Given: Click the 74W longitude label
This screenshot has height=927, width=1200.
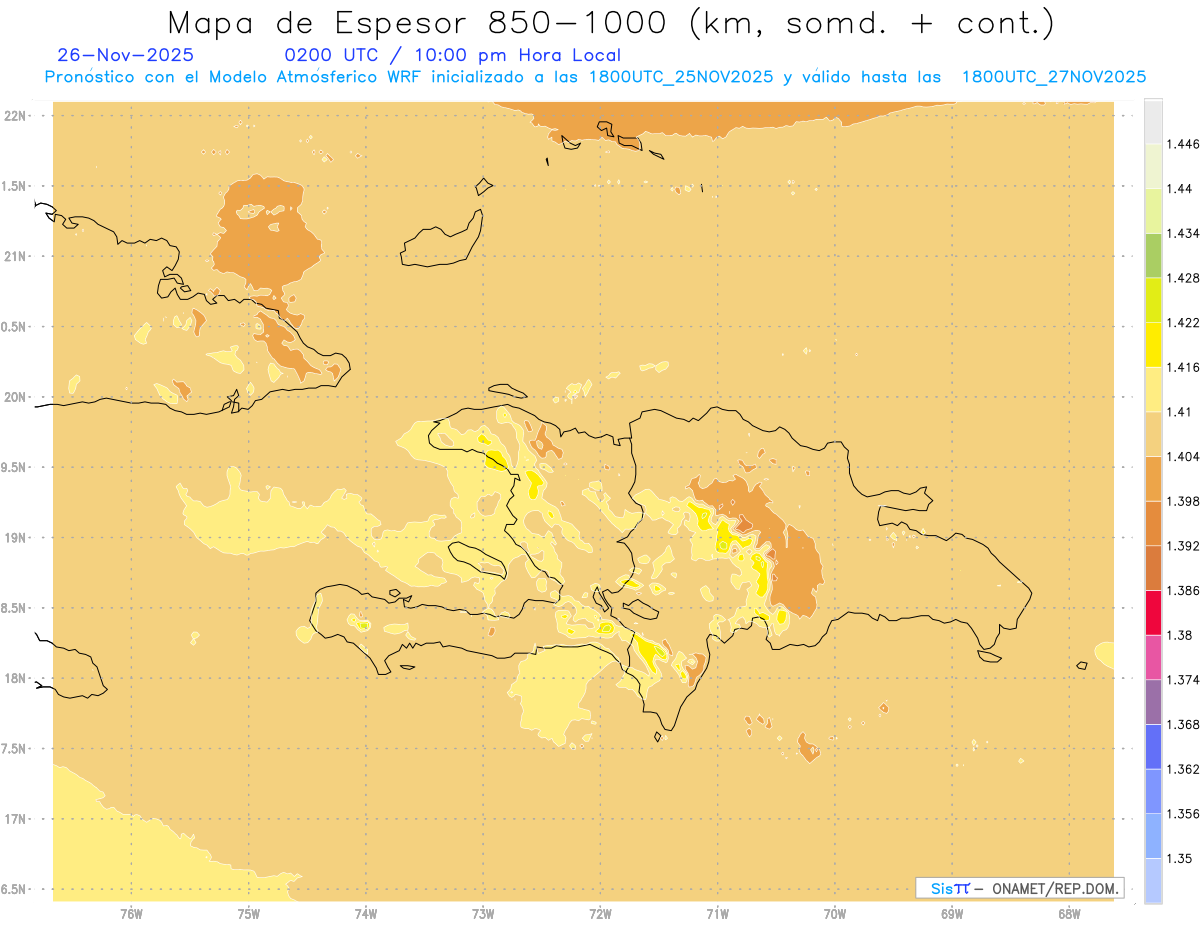Looking at the screenshot, I should 366,914.
